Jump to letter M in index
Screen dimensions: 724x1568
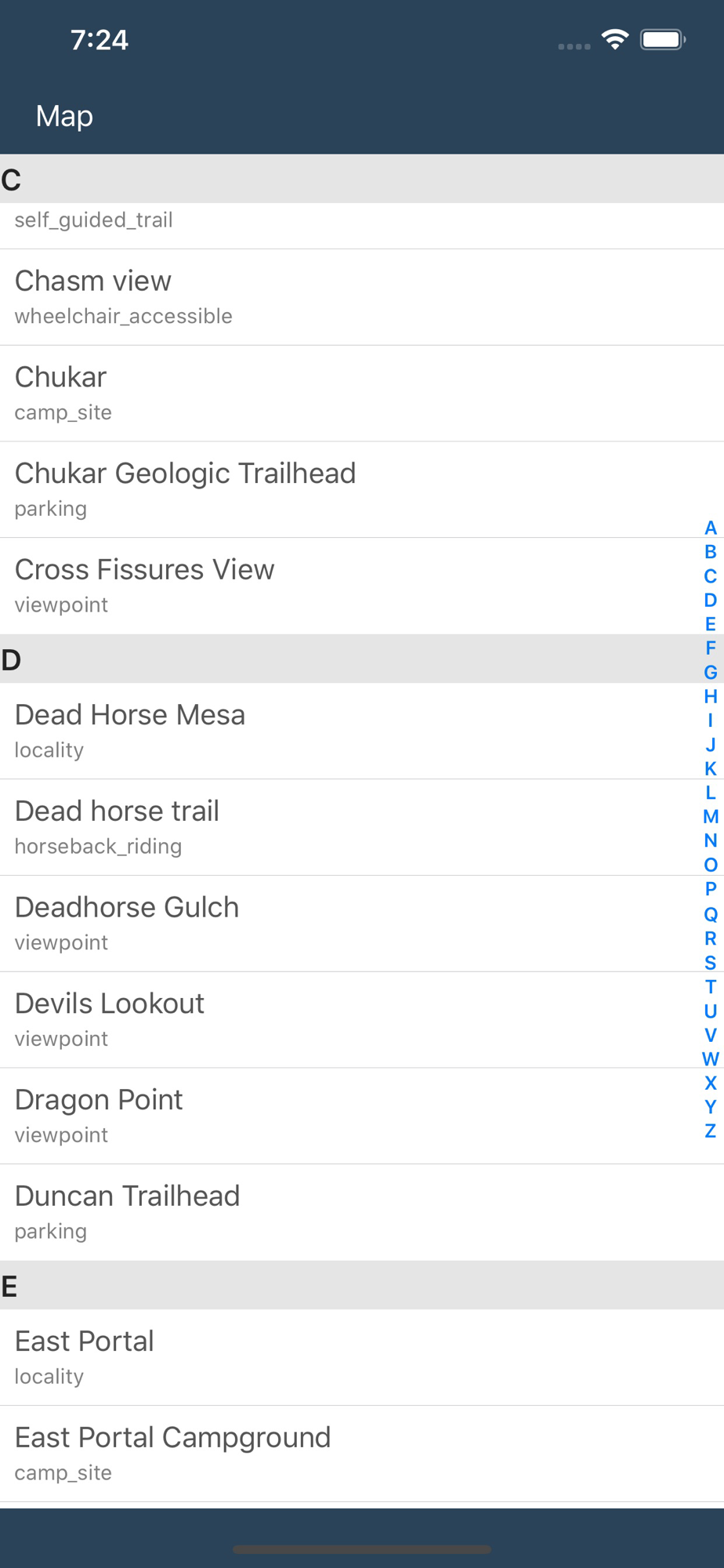(711, 816)
